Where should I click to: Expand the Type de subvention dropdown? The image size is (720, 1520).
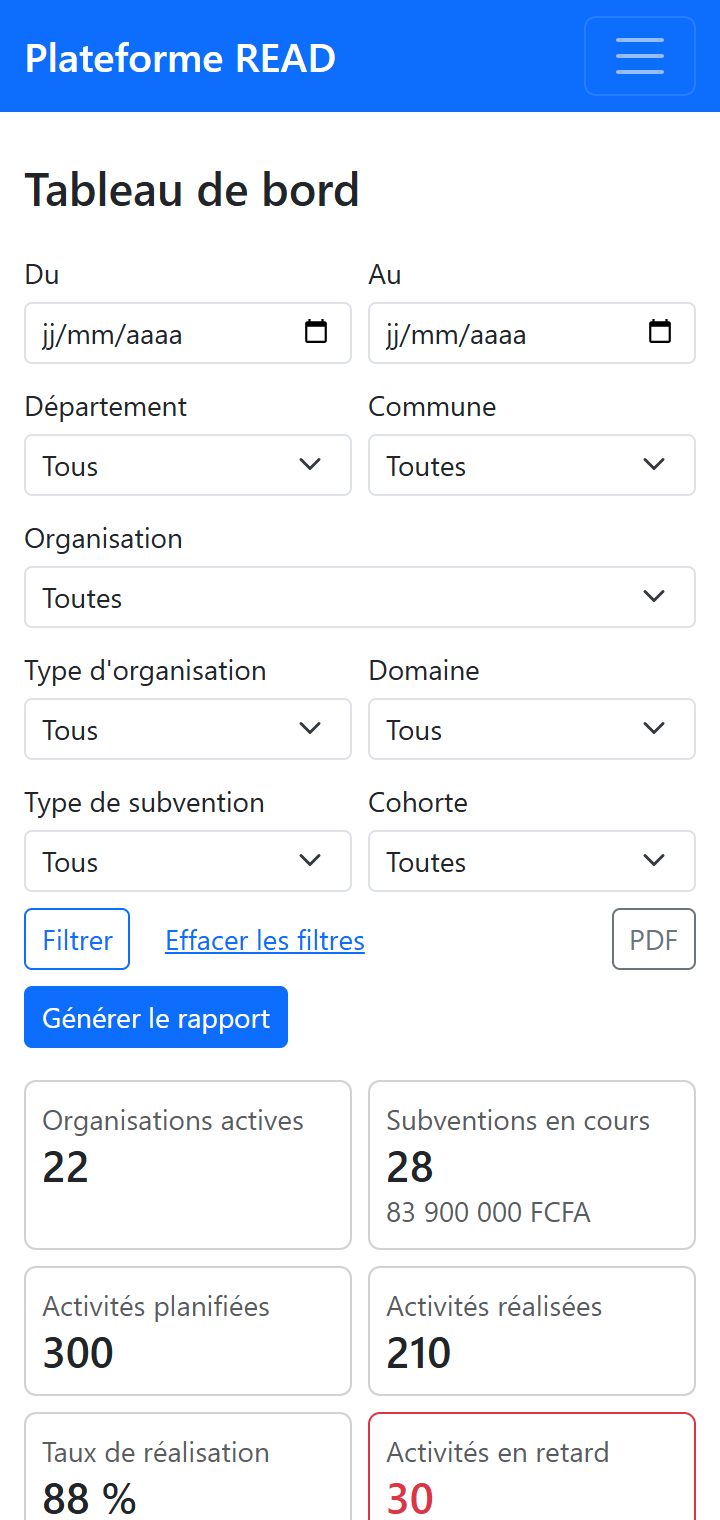188,861
